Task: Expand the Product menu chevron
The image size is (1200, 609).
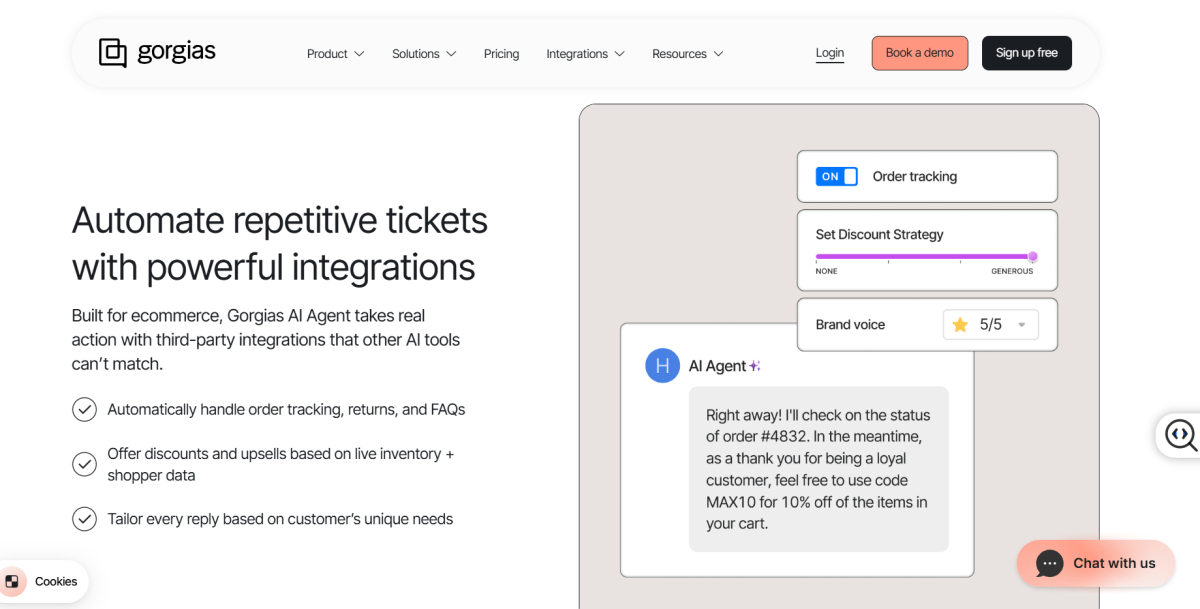Action: pos(359,54)
